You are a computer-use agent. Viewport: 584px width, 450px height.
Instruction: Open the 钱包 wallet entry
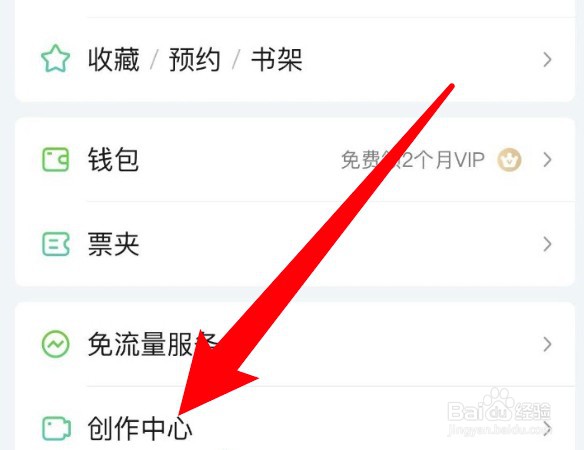click(295, 160)
